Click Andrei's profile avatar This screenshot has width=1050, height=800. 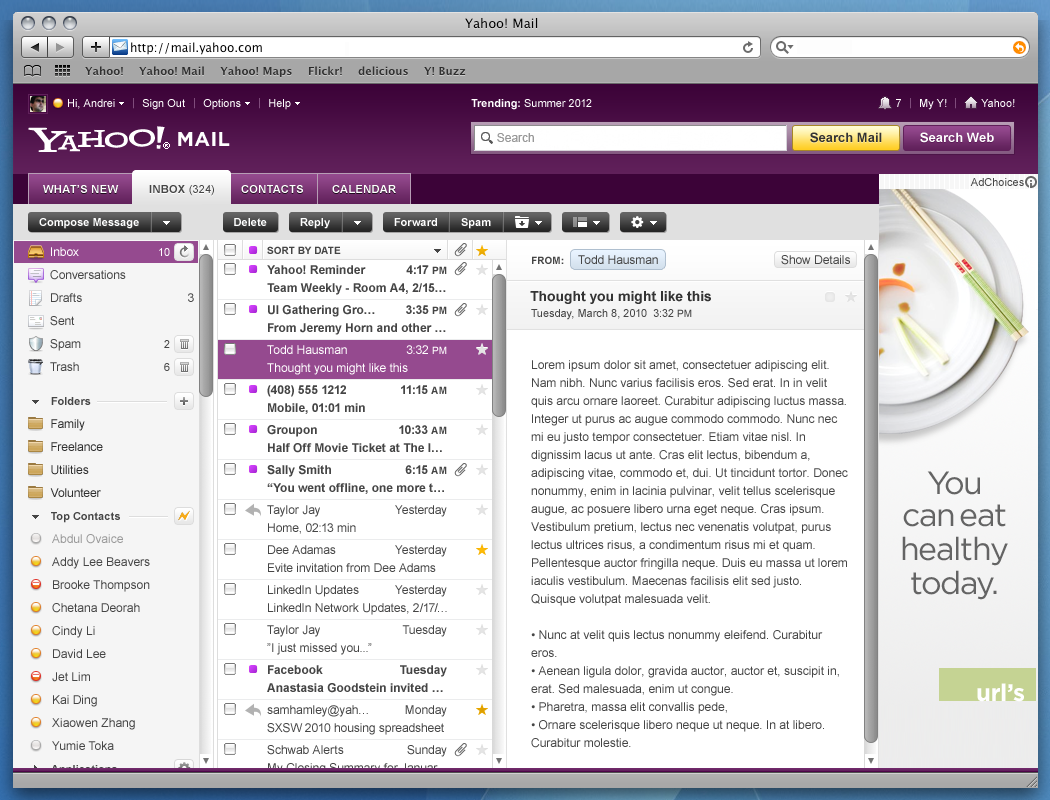click(x=38, y=103)
